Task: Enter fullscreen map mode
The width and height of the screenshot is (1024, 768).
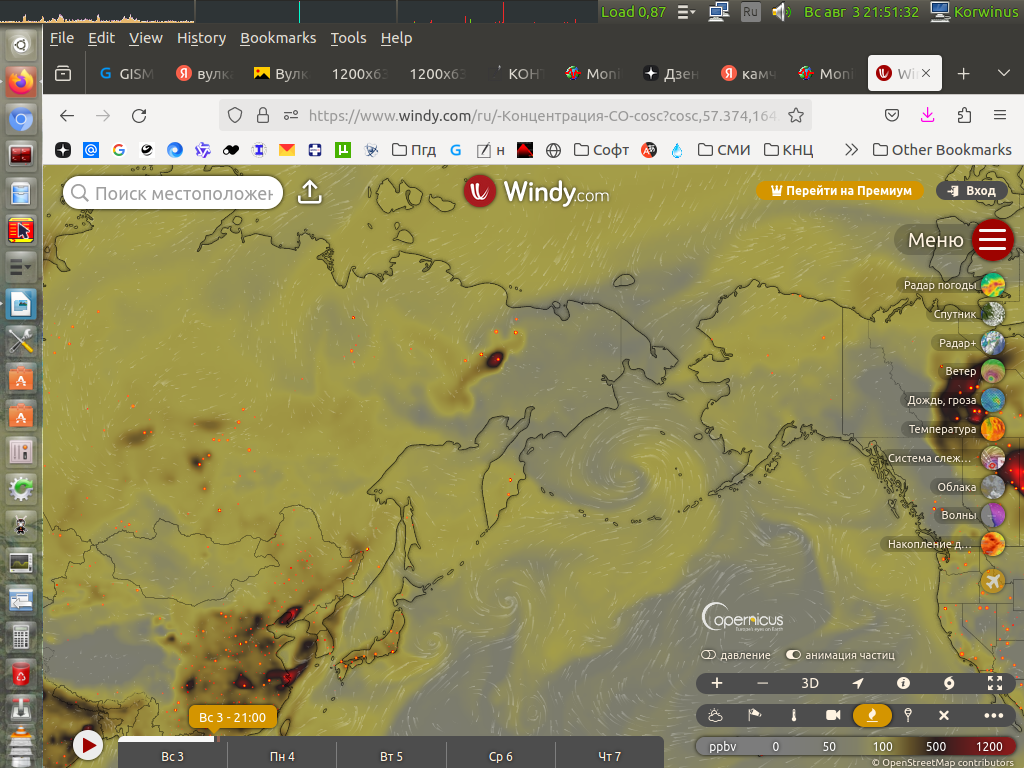Action: click(995, 683)
